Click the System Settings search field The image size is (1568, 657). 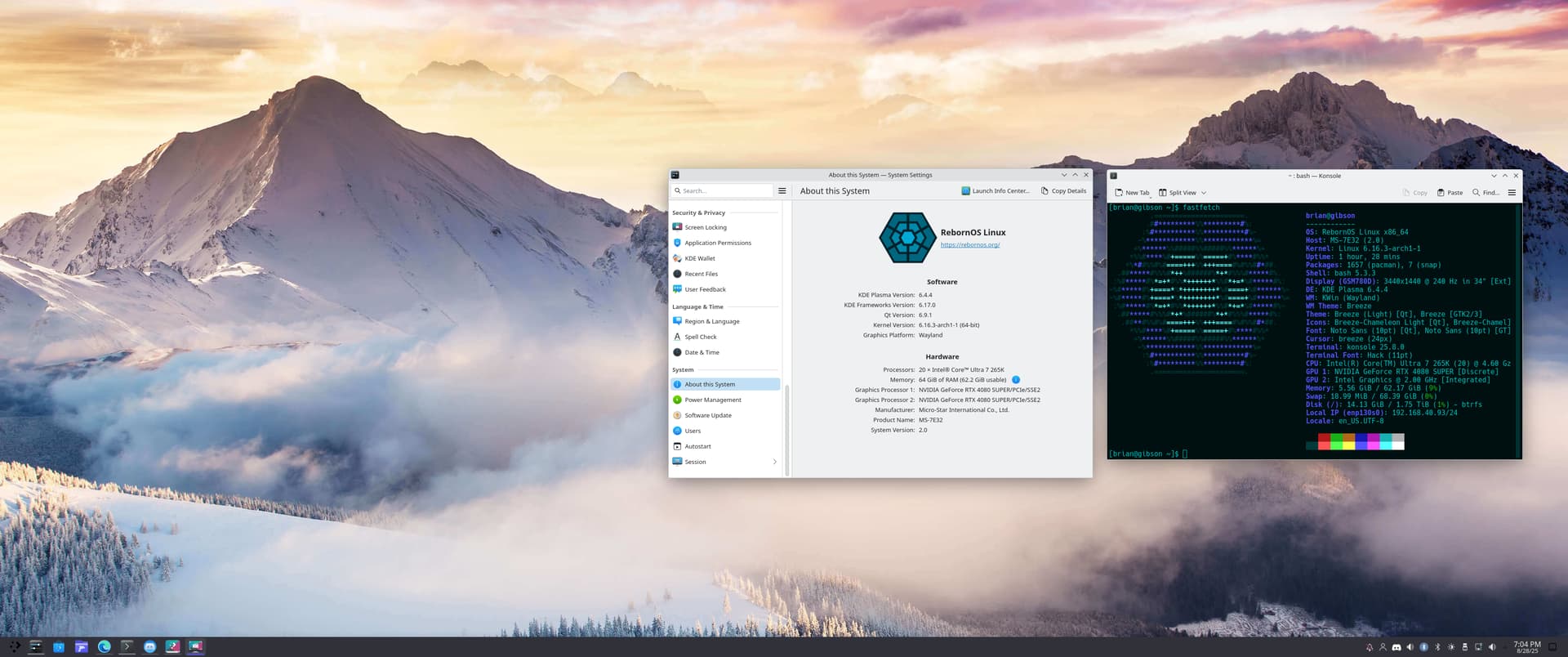tap(722, 190)
